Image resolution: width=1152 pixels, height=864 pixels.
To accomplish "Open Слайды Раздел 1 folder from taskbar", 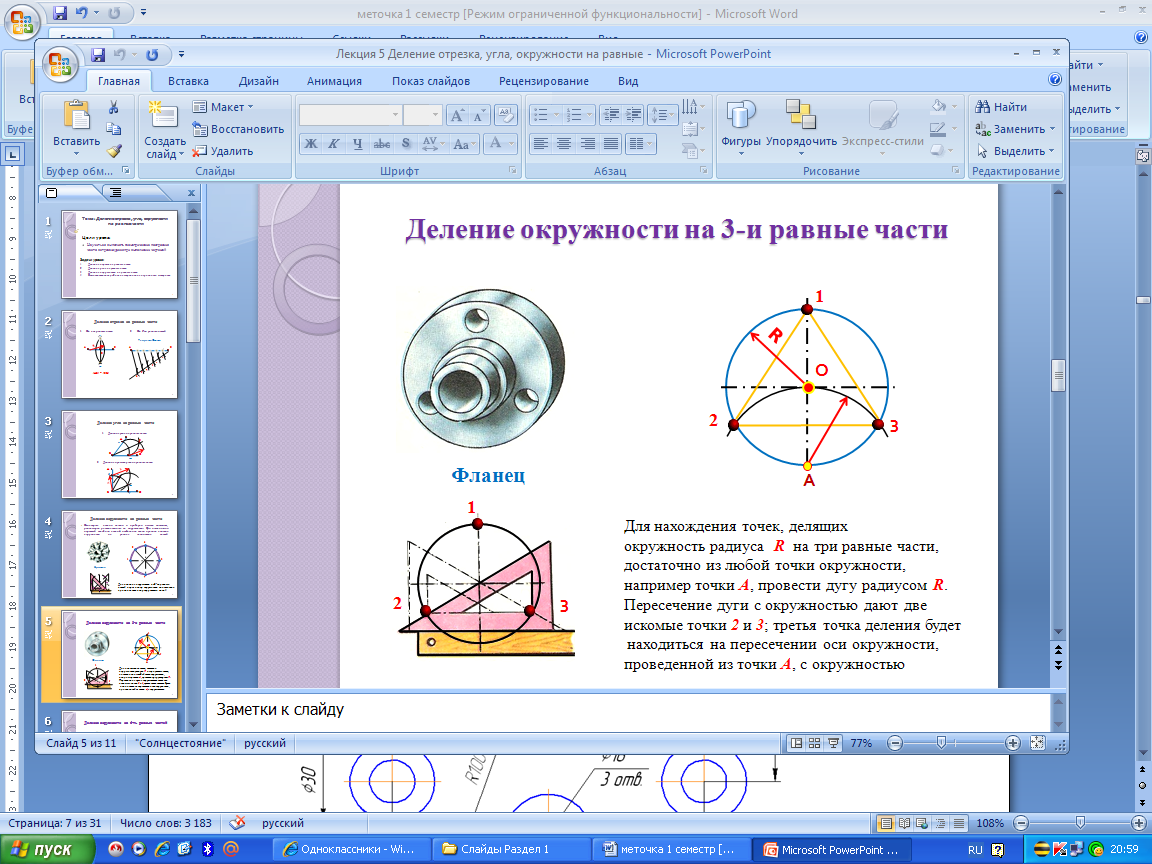I will 511,849.
